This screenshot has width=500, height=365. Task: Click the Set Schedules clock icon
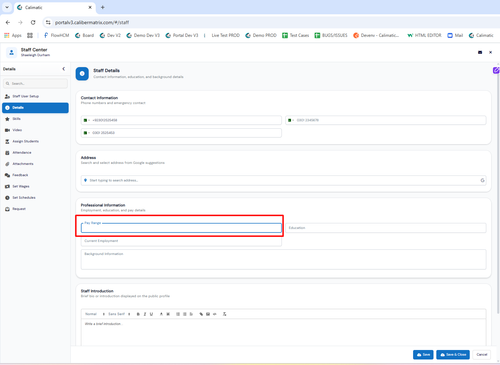coord(7,198)
